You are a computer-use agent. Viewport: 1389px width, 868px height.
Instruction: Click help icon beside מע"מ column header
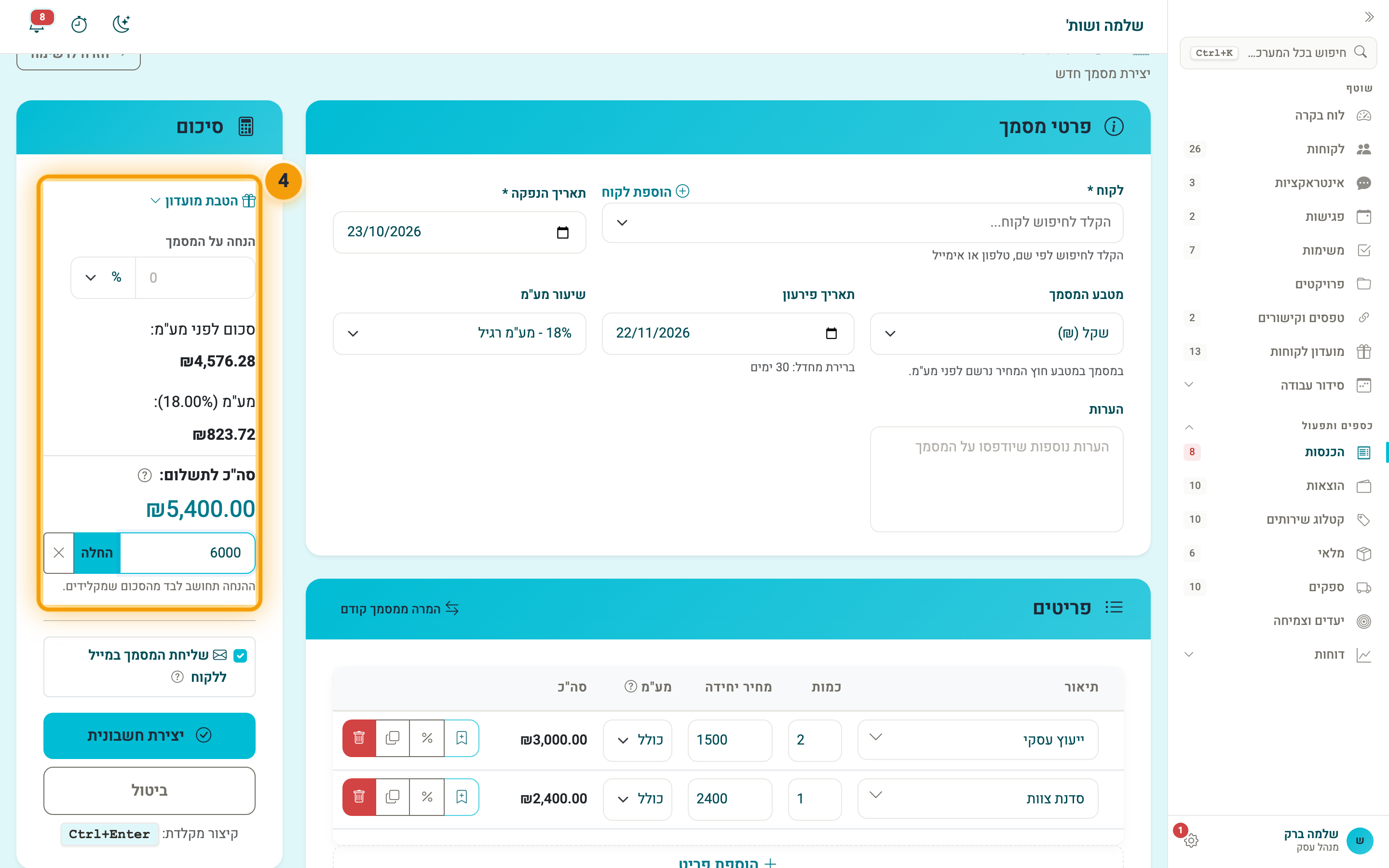[x=631, y=687]
